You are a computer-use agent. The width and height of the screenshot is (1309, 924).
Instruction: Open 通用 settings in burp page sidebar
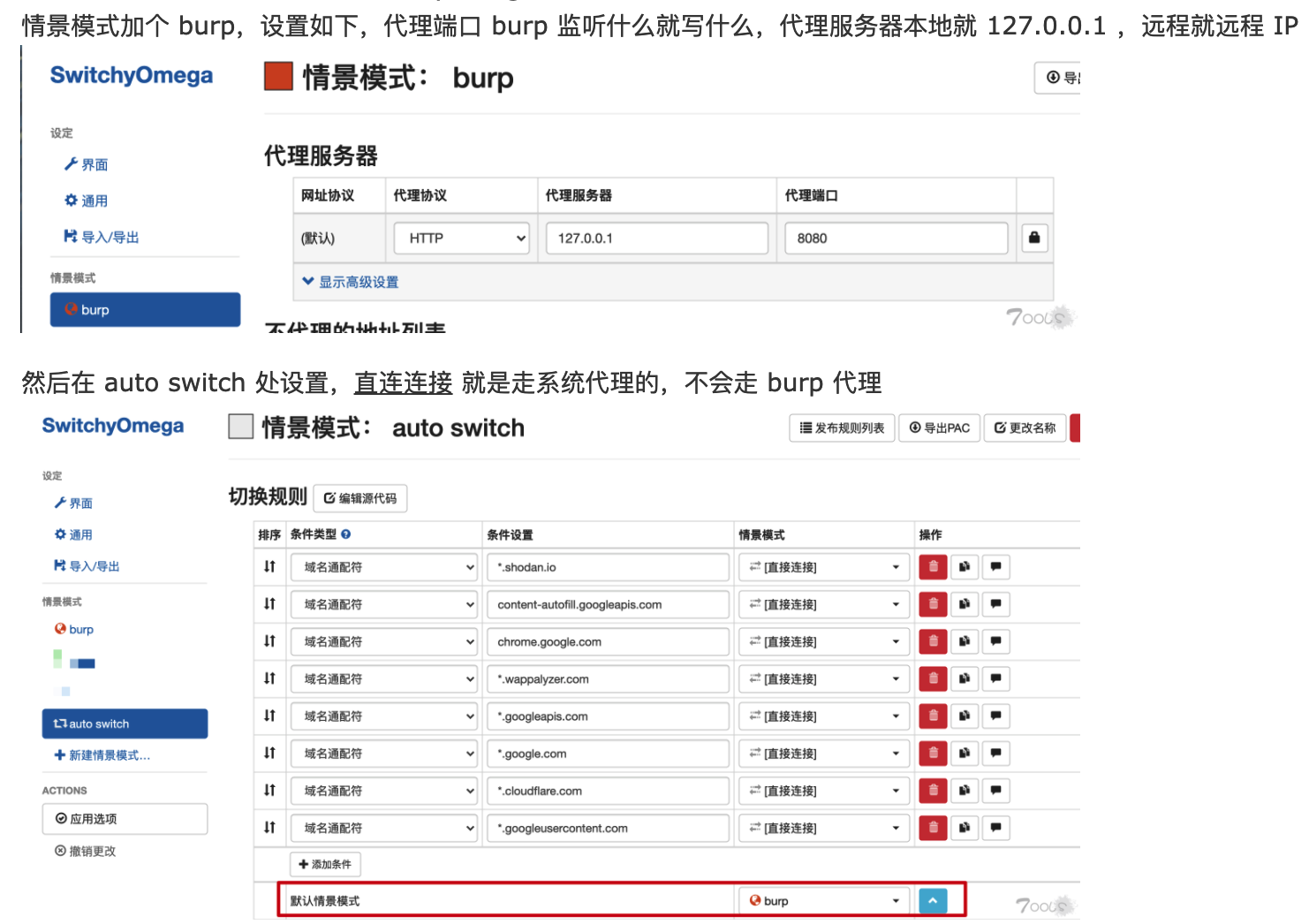click(x=87, y=201)
